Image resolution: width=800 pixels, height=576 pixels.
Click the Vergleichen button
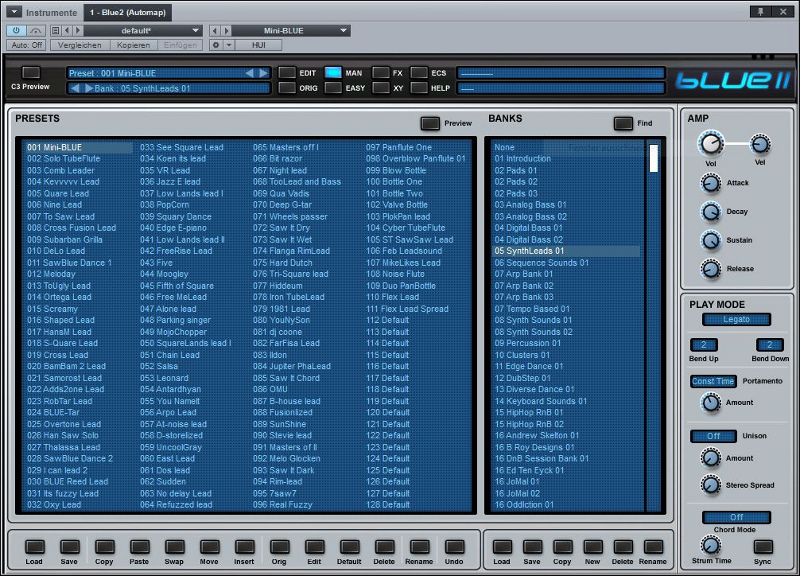tap(79, 45)
